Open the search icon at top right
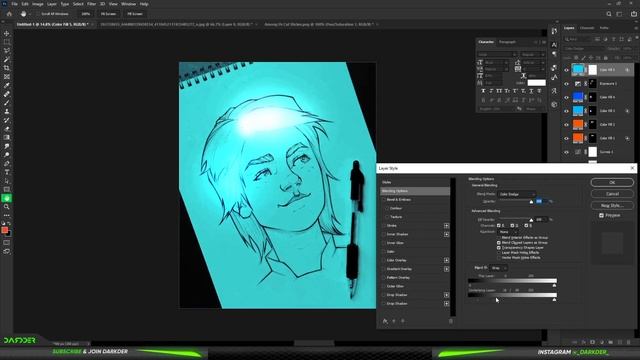 (609, 14)
